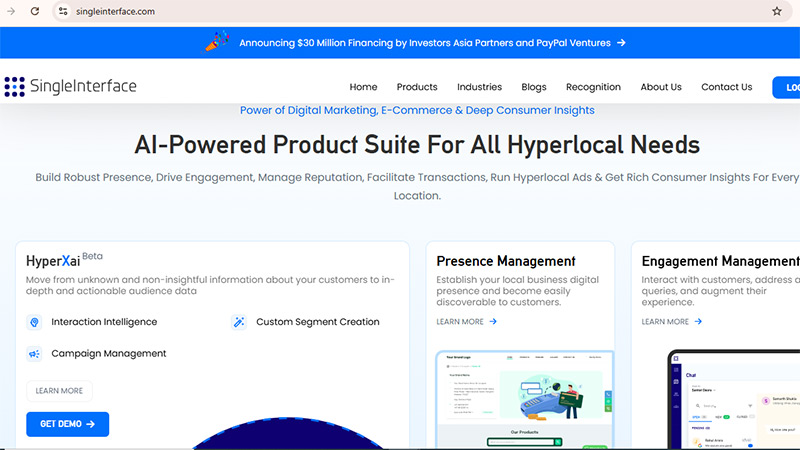Screen dimensions: 800x450
Task: Open site information icon in address bar
Action: (x=62, y=11)
